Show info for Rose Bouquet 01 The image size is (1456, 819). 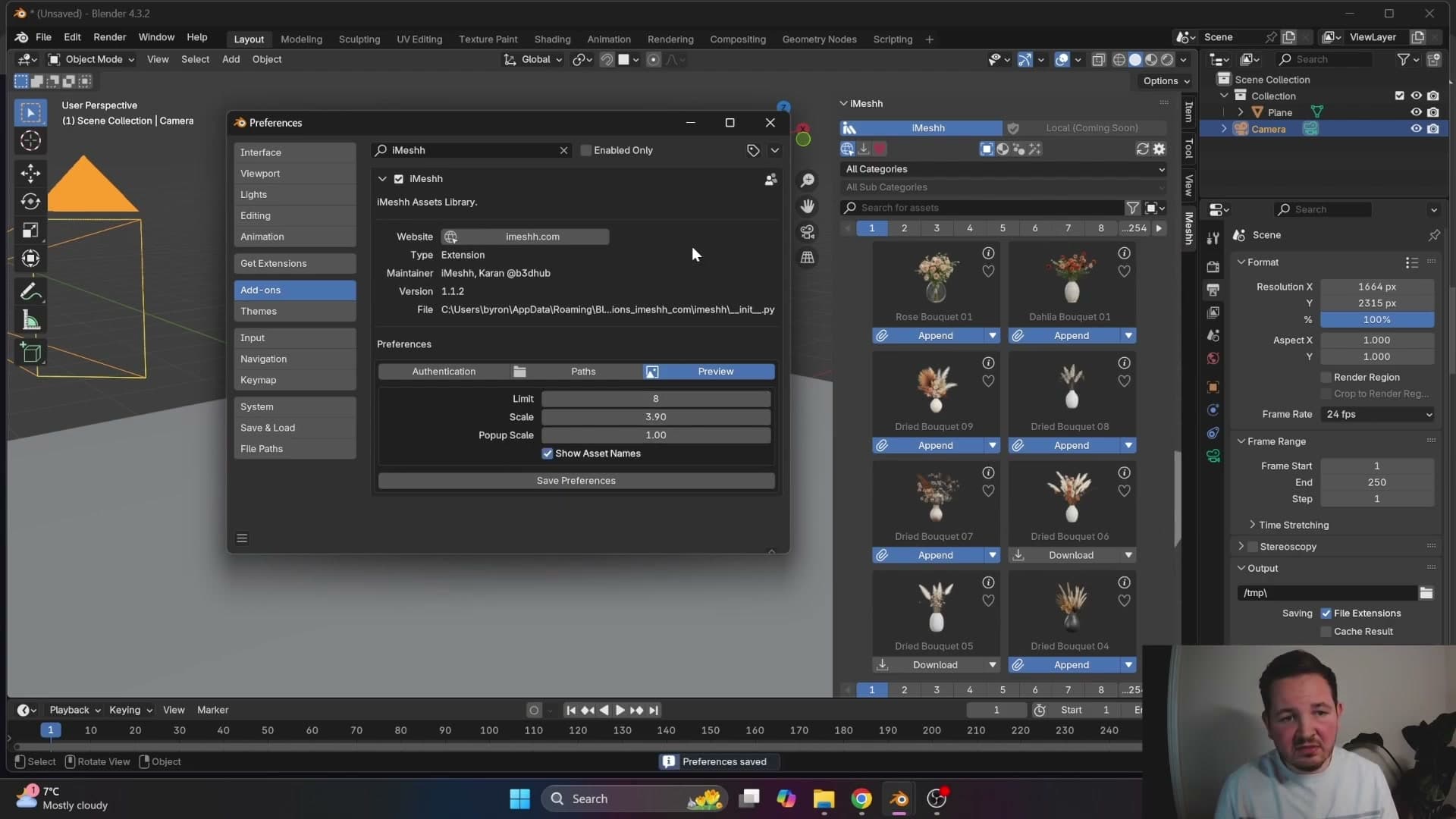click(x=988, y=253)
